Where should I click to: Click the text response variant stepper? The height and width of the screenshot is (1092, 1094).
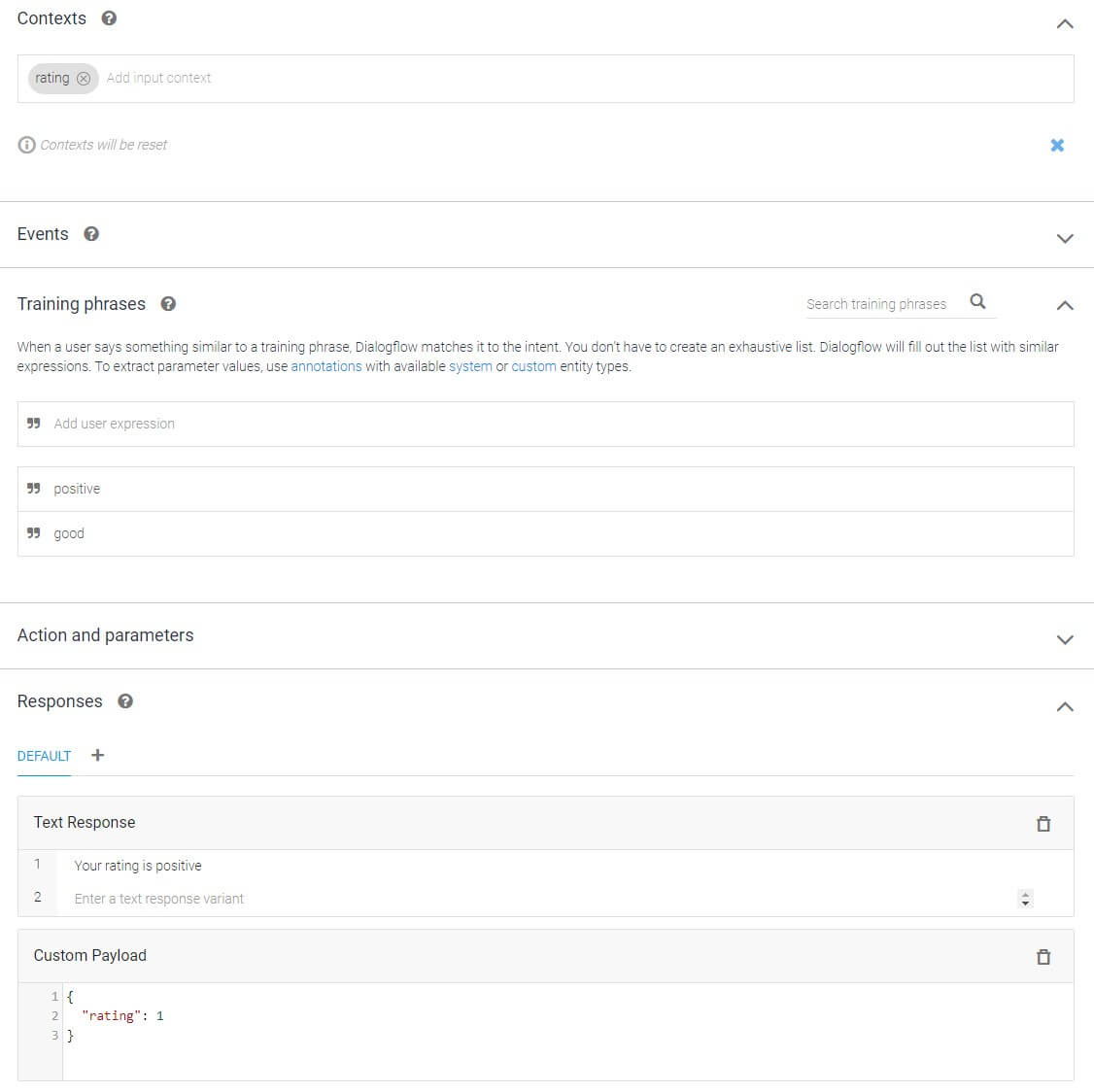point(1025,899)
